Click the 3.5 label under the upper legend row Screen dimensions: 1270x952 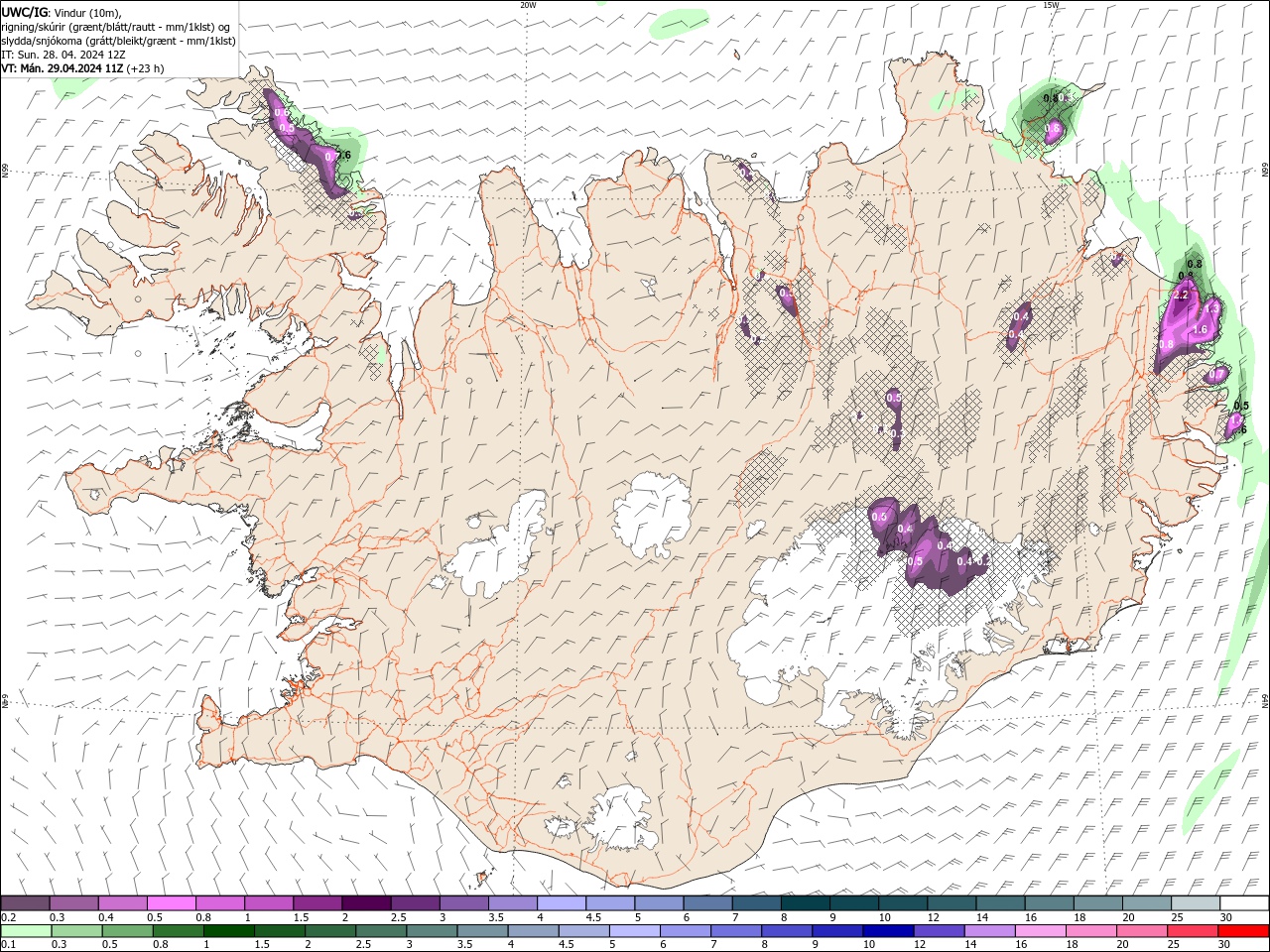[x=496, y=917]
